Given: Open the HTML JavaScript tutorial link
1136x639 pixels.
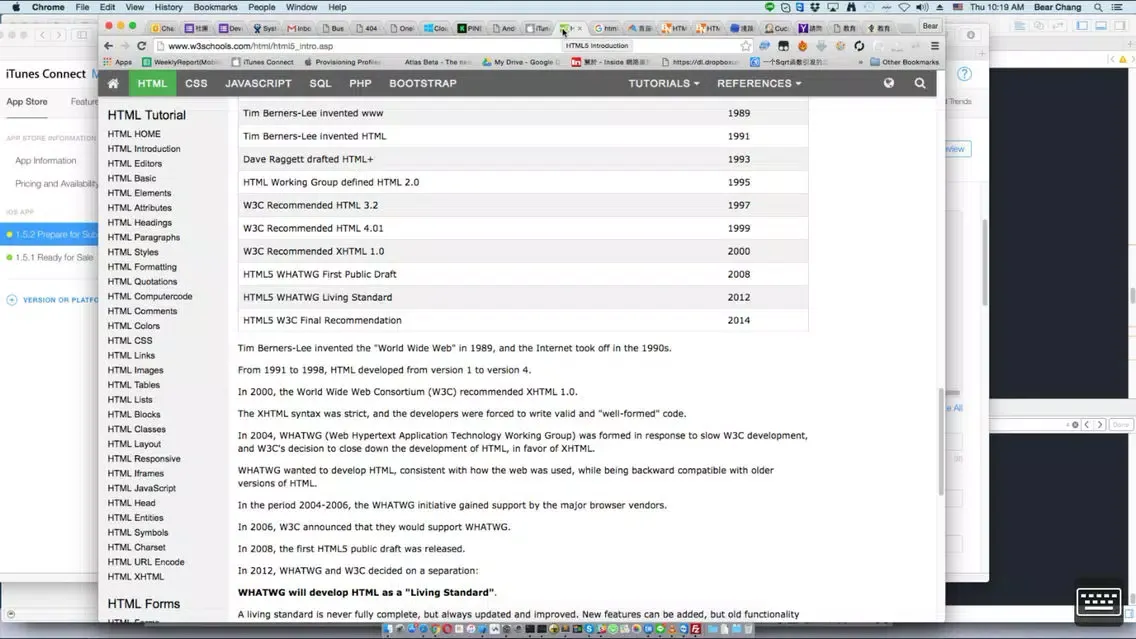Looking at the screenshot, I should (x=141, y=488).
